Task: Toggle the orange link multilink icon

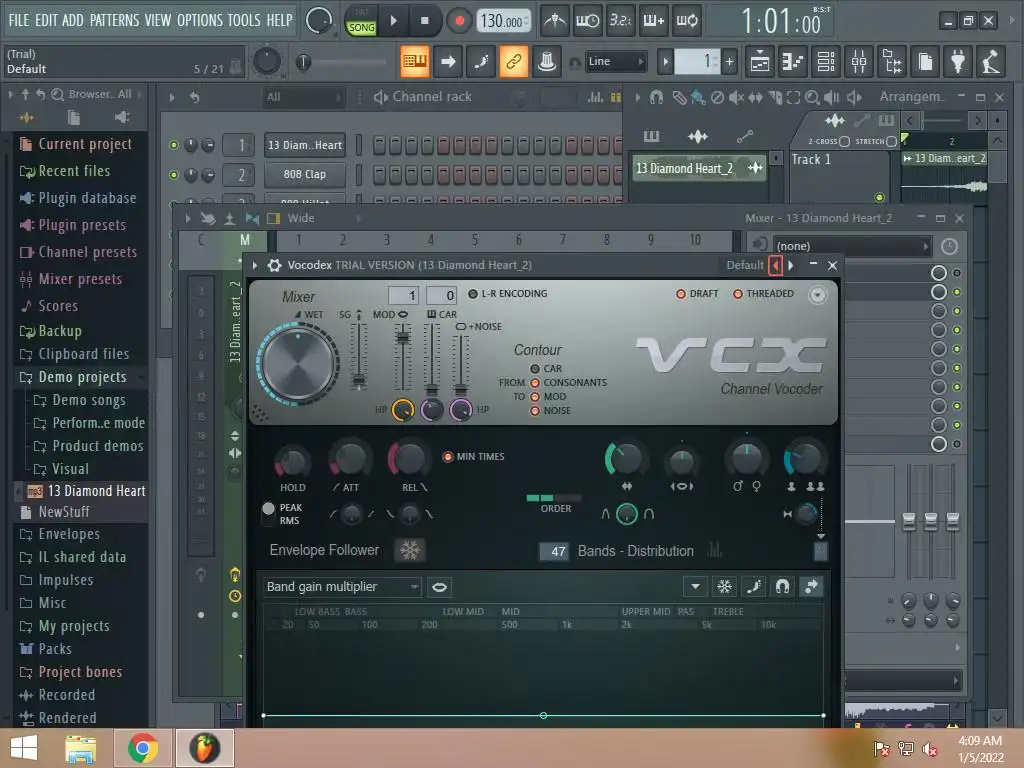Action: (x=513, y=61)
